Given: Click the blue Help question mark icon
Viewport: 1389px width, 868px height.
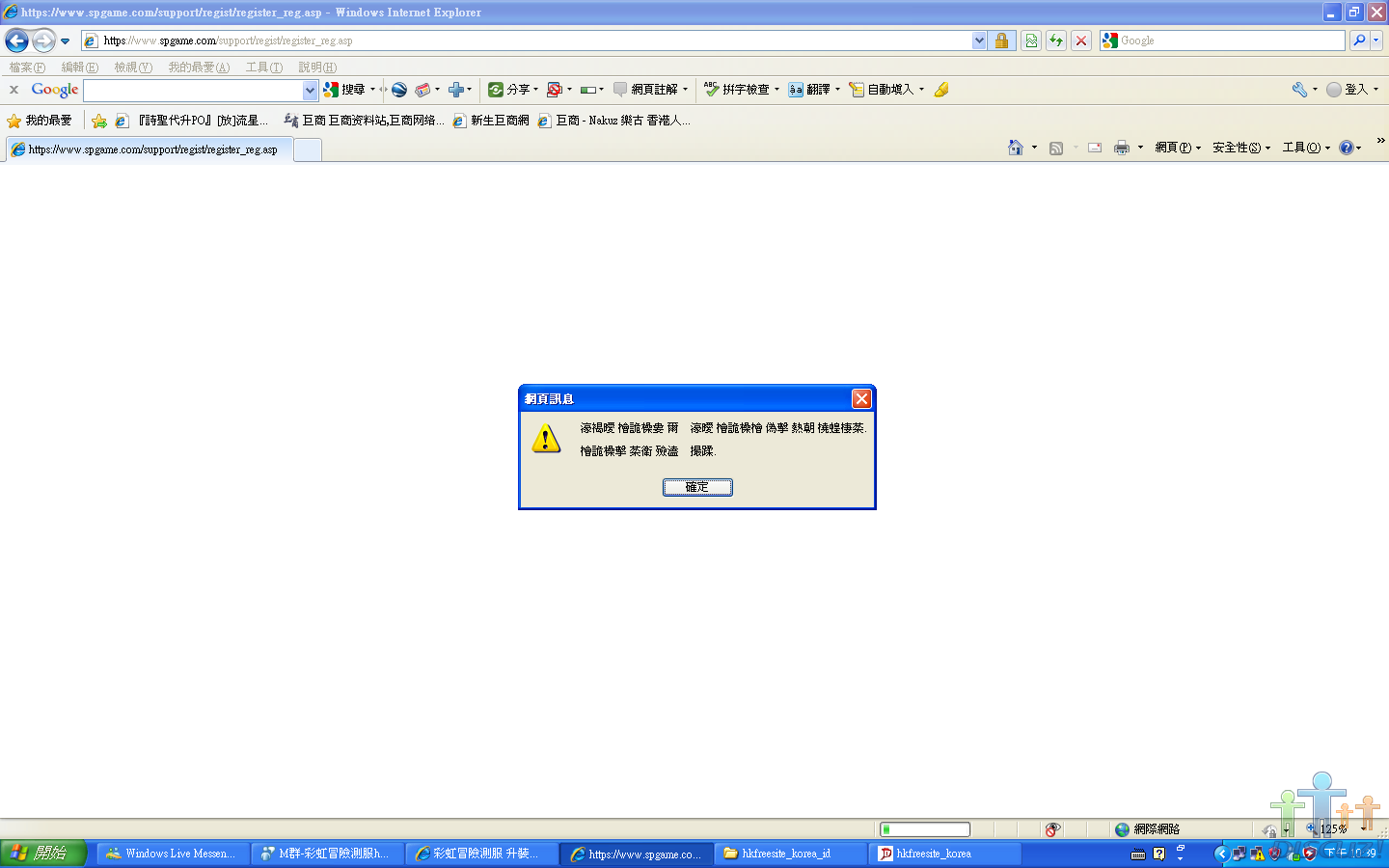Looking at the screenshot, I should (1346, 148).
